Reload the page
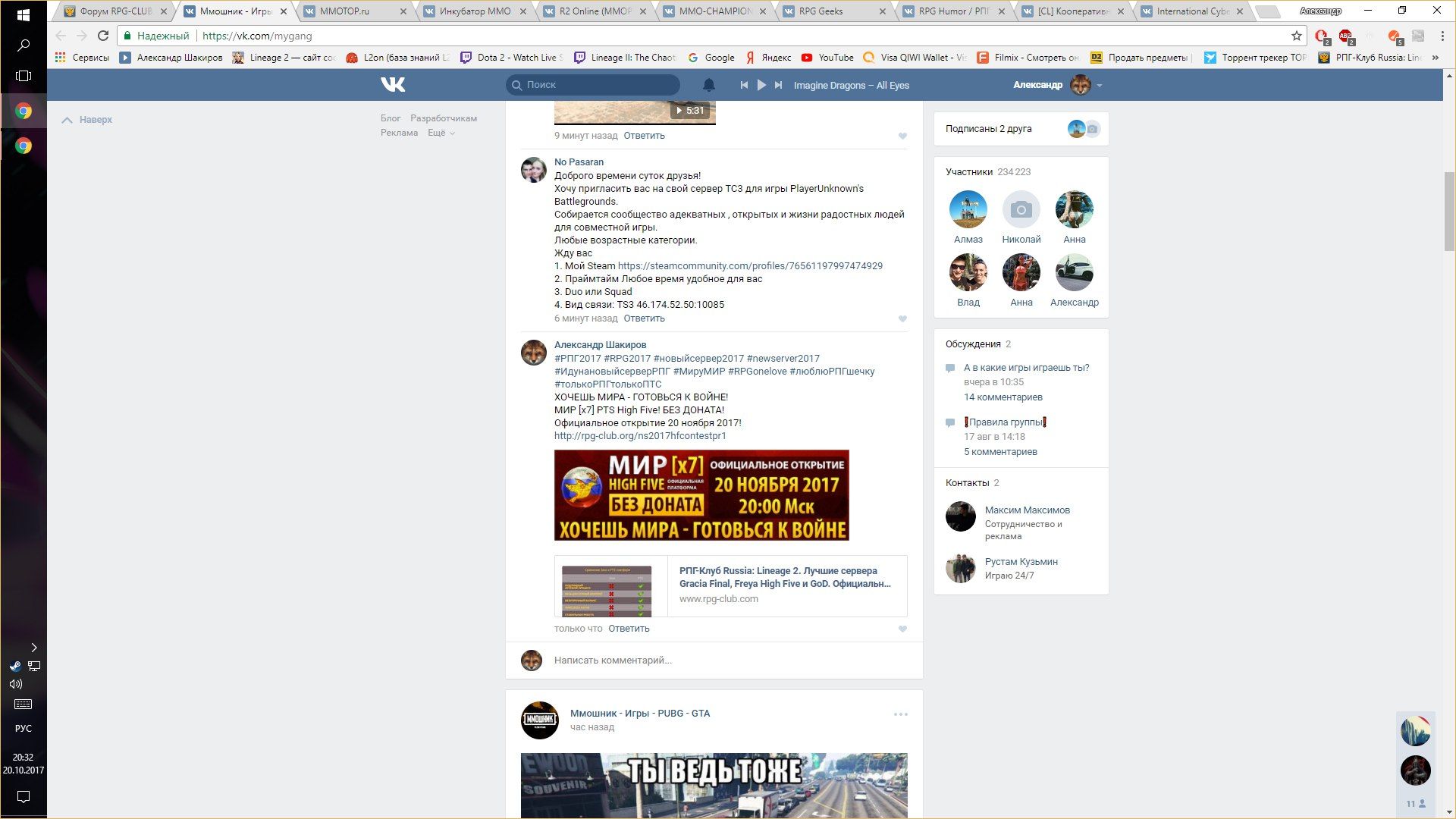 click(x=103, y=36)
